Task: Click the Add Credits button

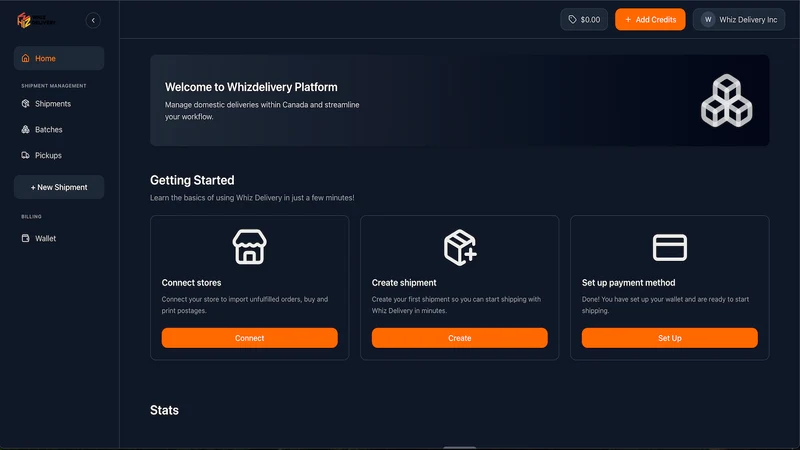Action: click(x=650, y=19)
